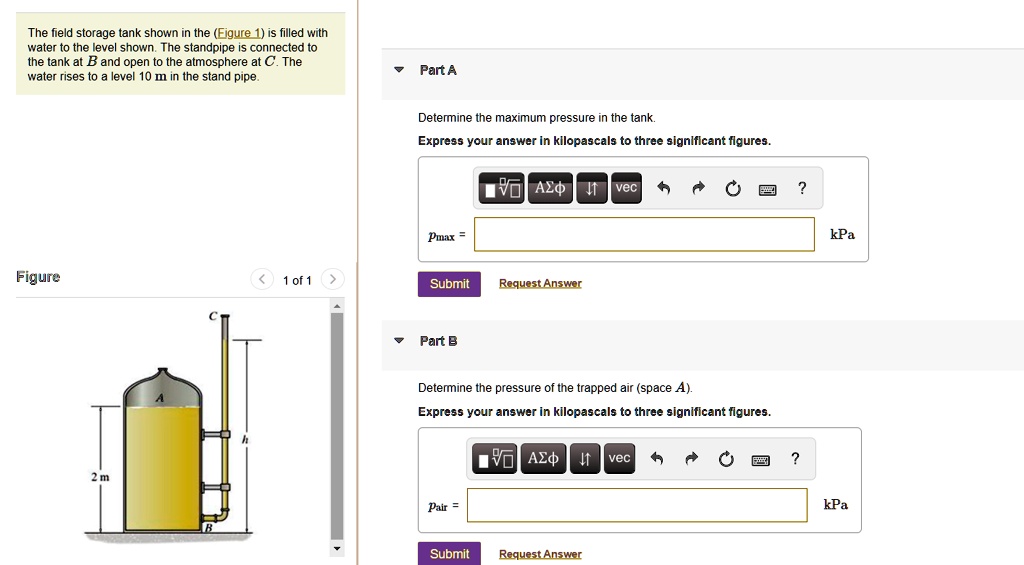
Task: Click the vec button in Part A
Action: (x=626, y=188)
